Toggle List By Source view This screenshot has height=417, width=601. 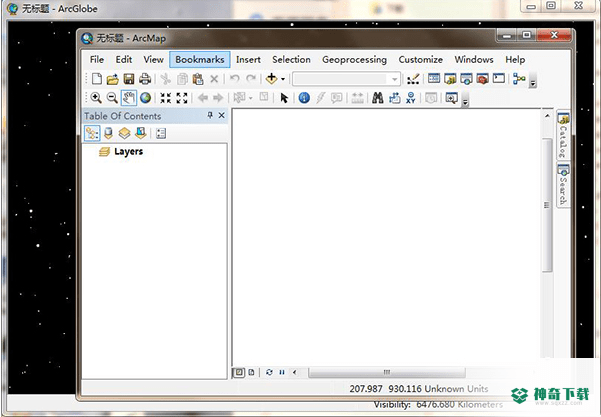[108, 133]
